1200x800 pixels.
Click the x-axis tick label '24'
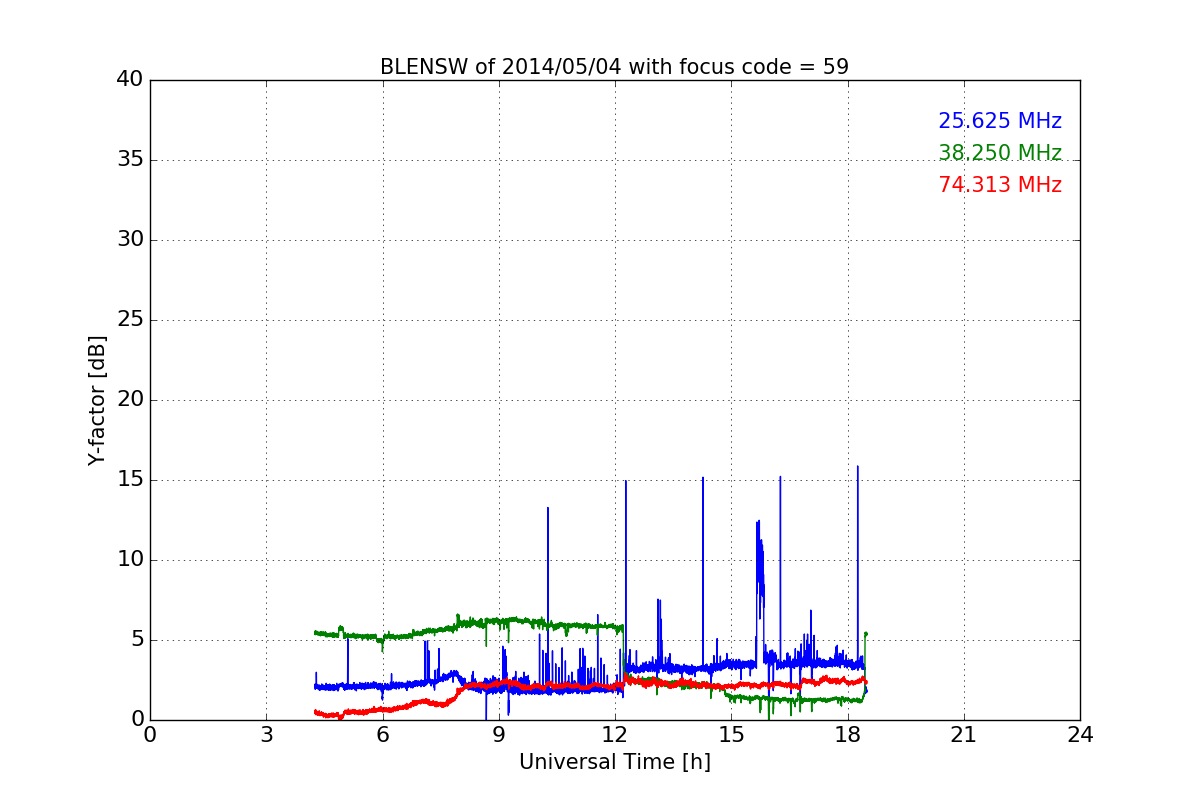1080,735
